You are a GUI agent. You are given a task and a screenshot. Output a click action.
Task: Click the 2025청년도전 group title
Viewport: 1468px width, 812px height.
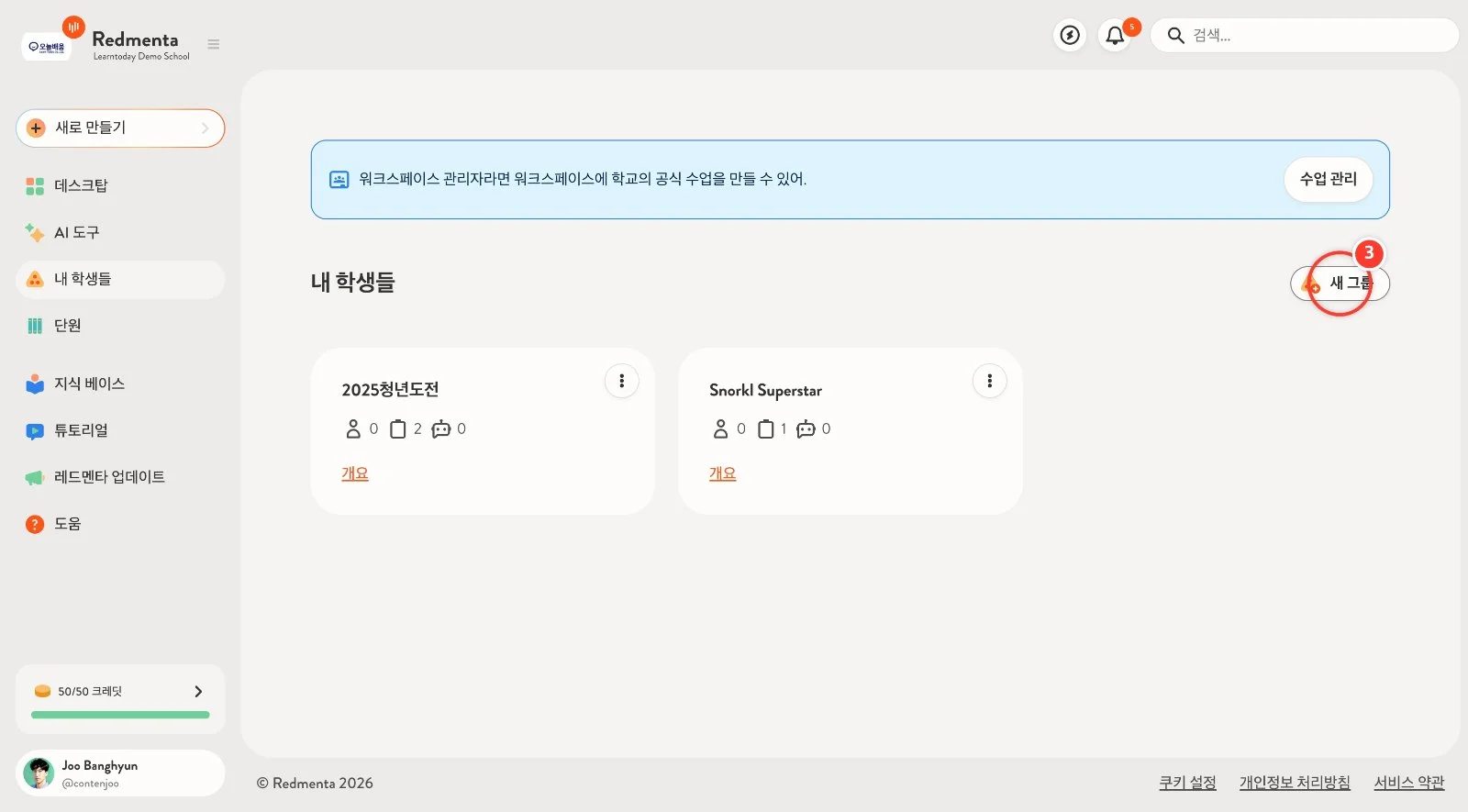(390, 390)
